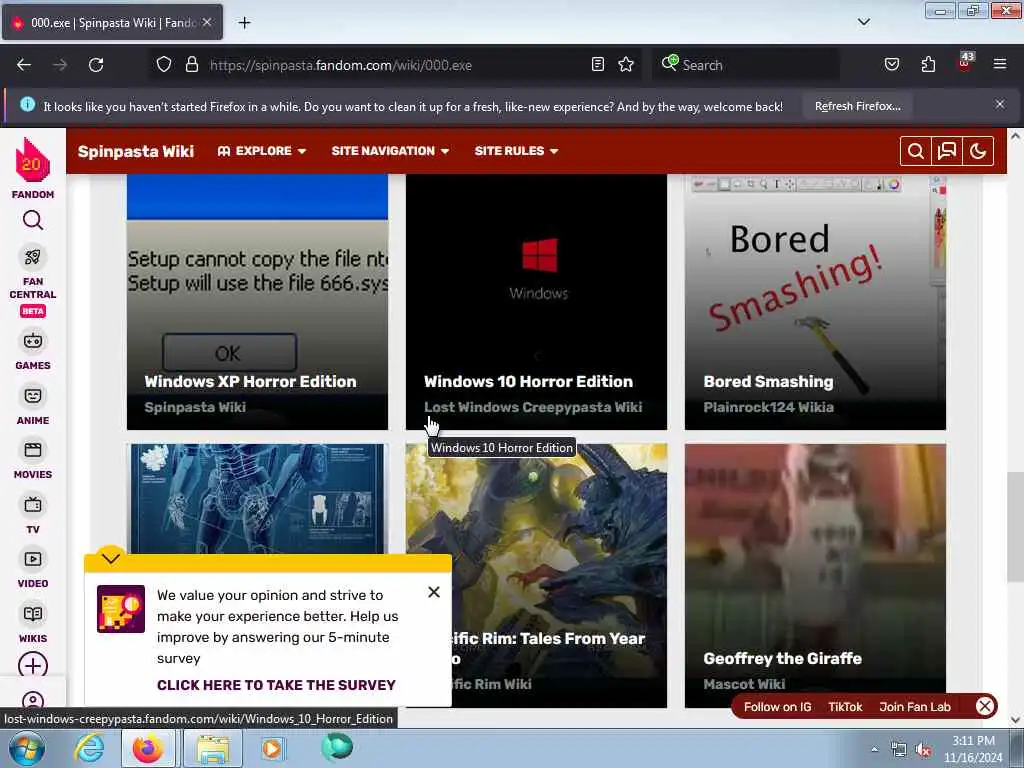Open the media player taskbar icon

(272, 748)
